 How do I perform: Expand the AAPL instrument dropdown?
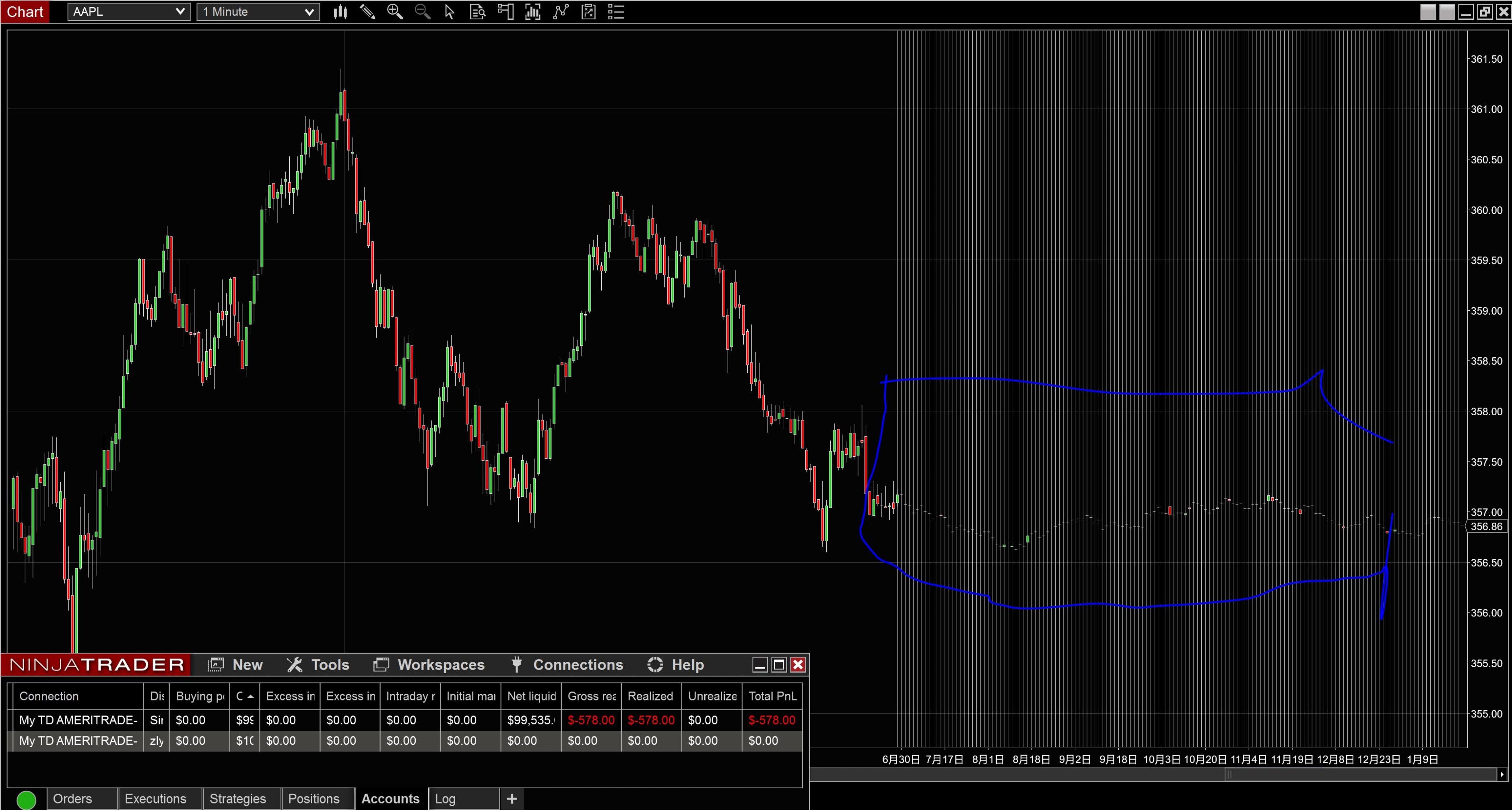point(128,12)
